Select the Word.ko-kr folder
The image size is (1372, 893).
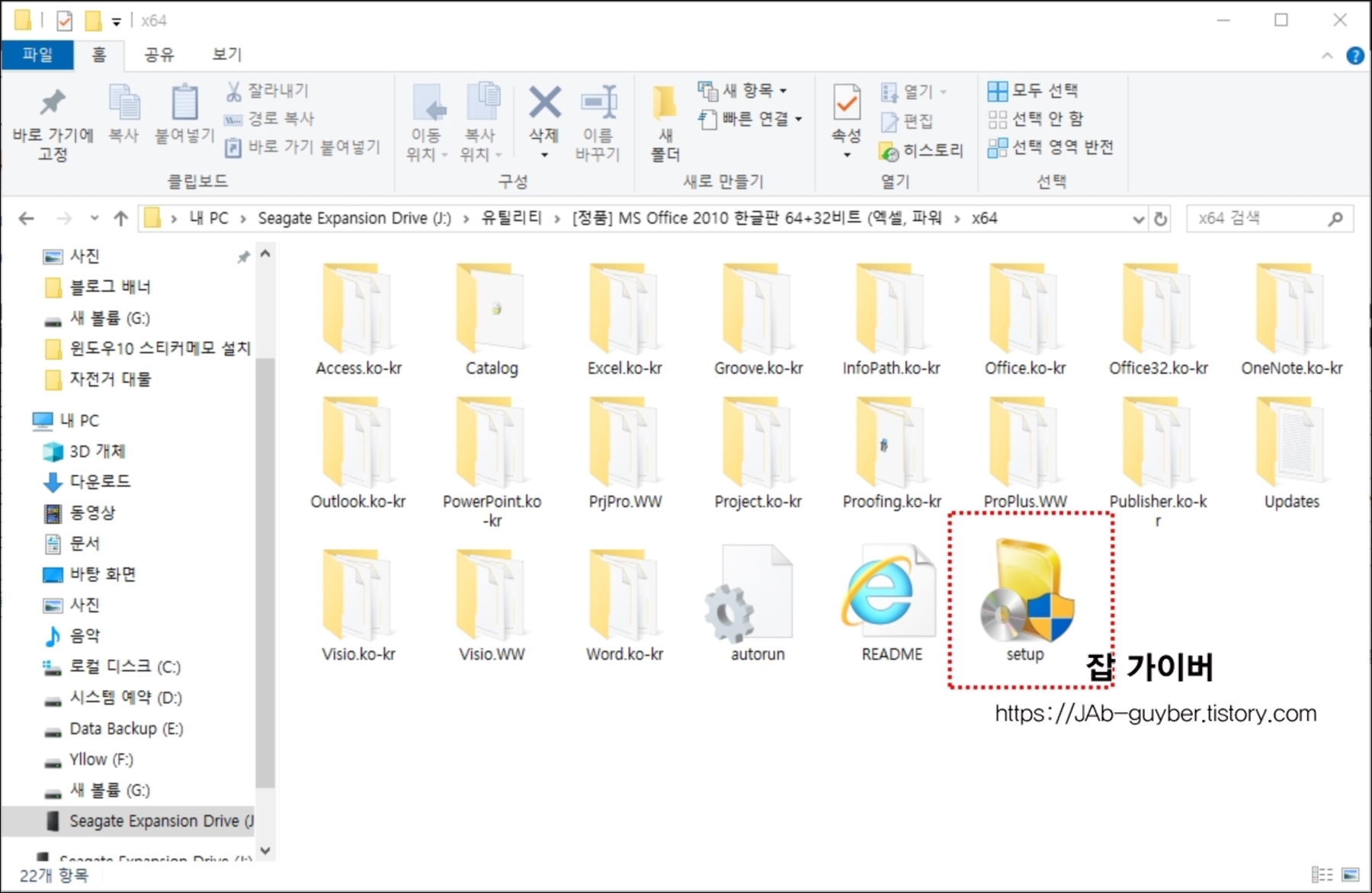tap(624, 606)
